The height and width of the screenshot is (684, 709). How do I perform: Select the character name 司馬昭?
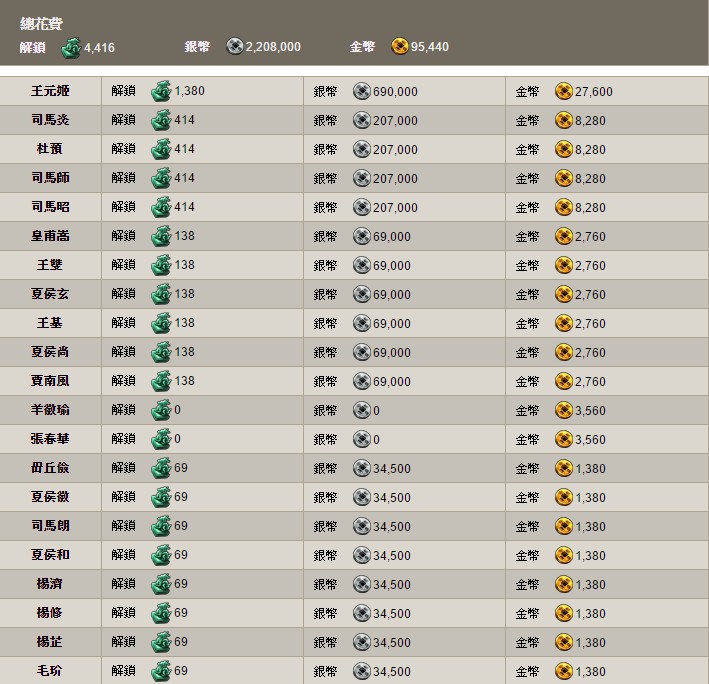pos(50,208)
